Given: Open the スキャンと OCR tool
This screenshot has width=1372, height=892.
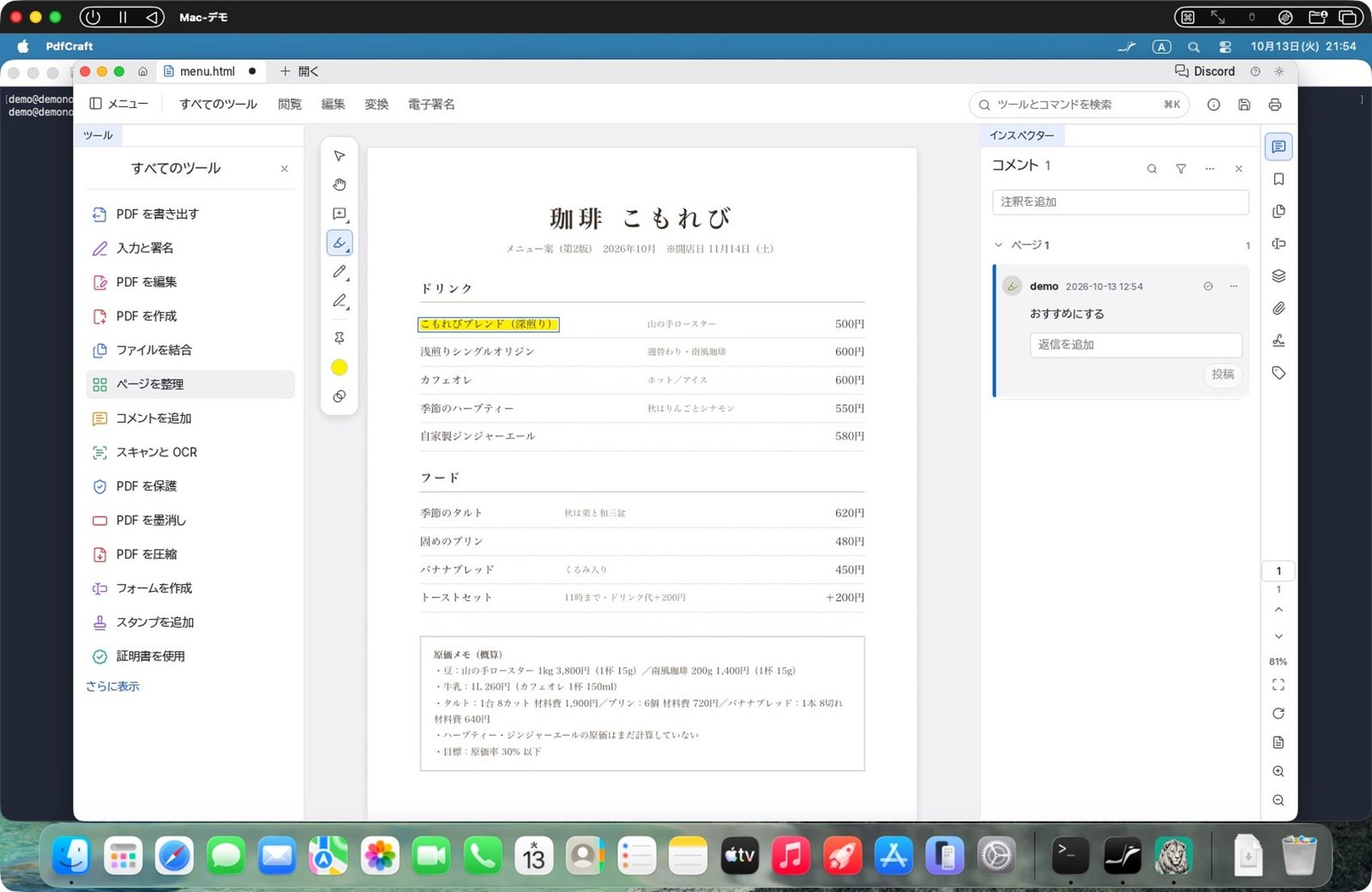Looking at the screenshot, I should (190, 452).
